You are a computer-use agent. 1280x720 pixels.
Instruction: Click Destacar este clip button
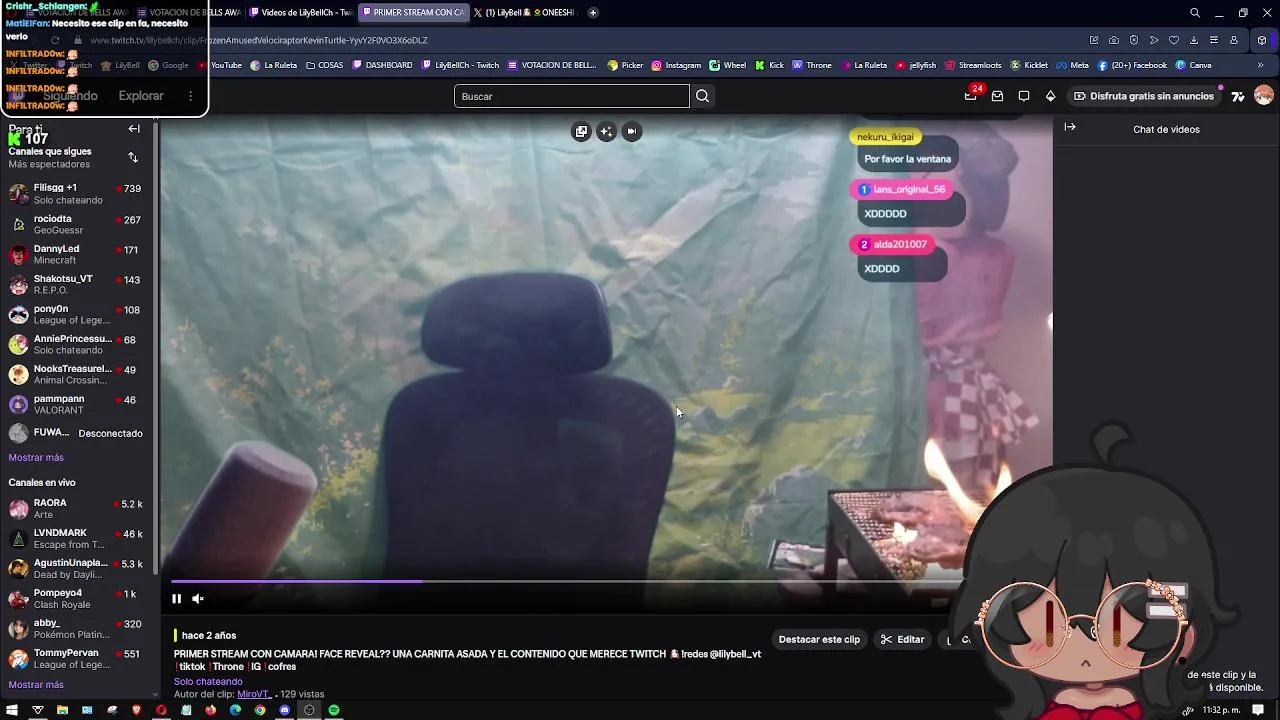click(819, 639)
